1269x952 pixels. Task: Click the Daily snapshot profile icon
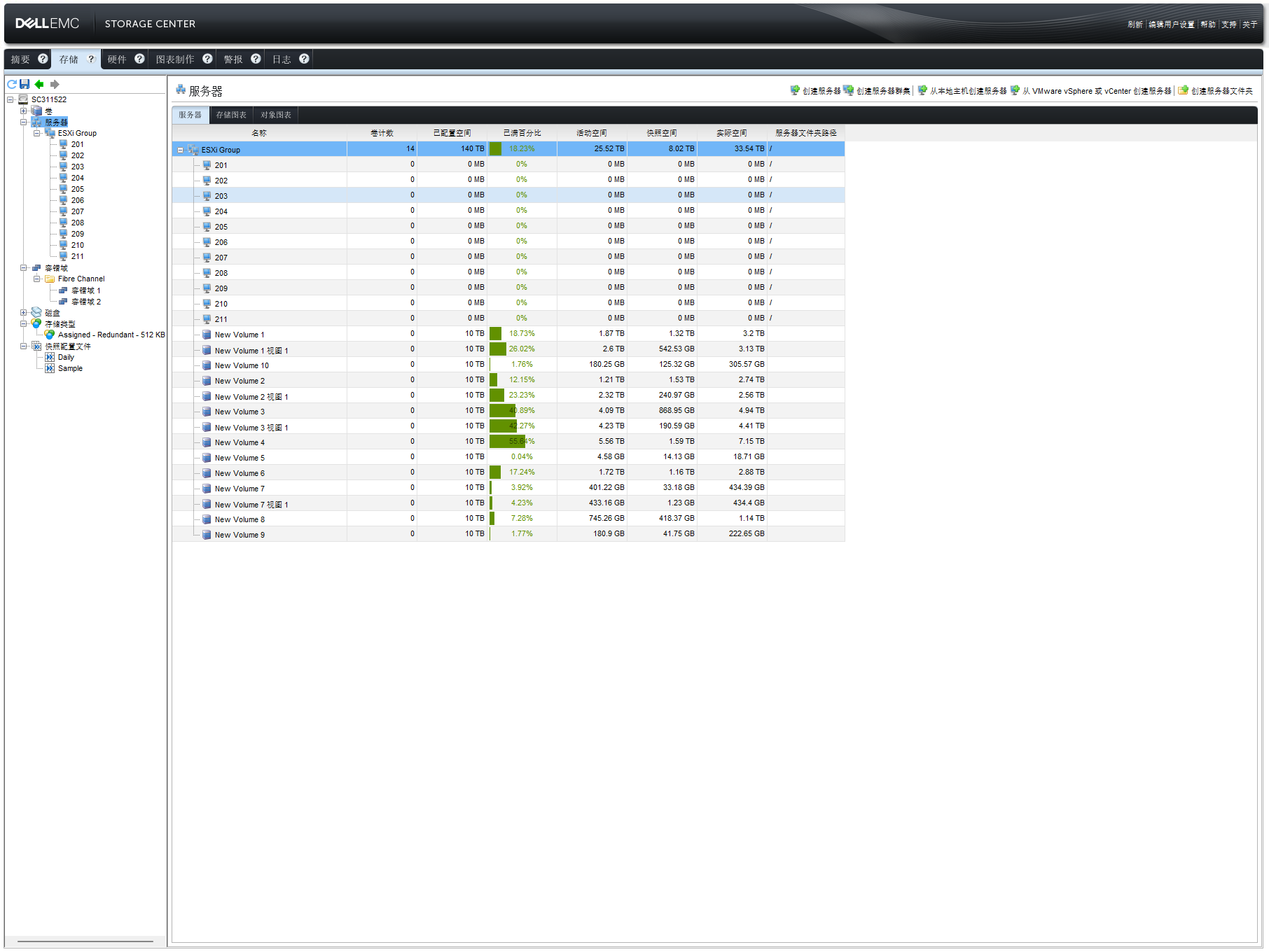(x=50, y=357)
